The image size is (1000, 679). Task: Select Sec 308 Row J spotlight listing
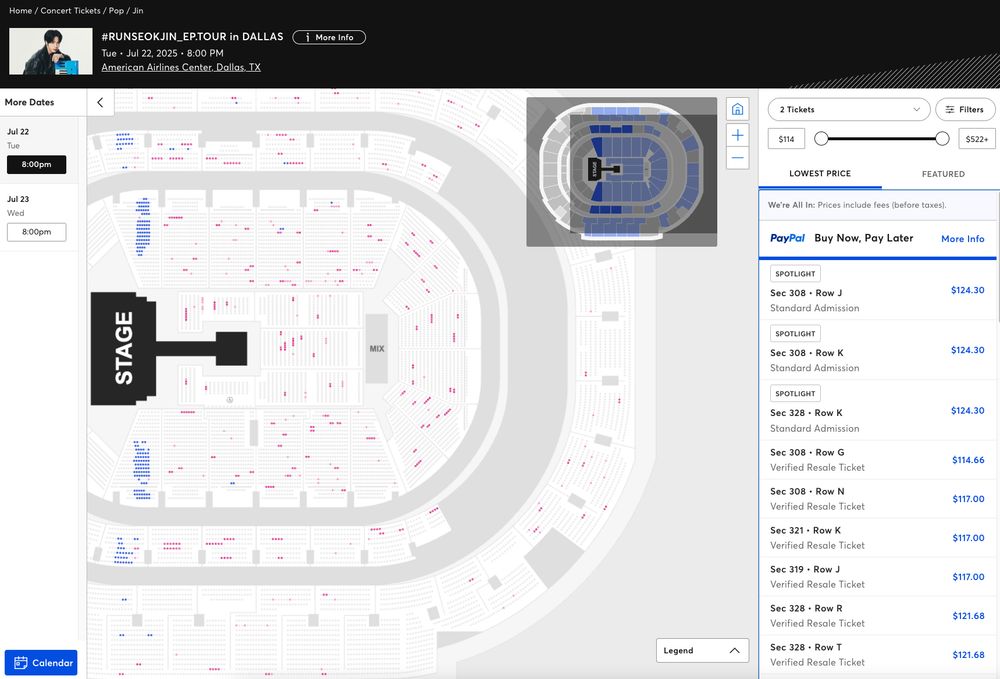(878, 290)
